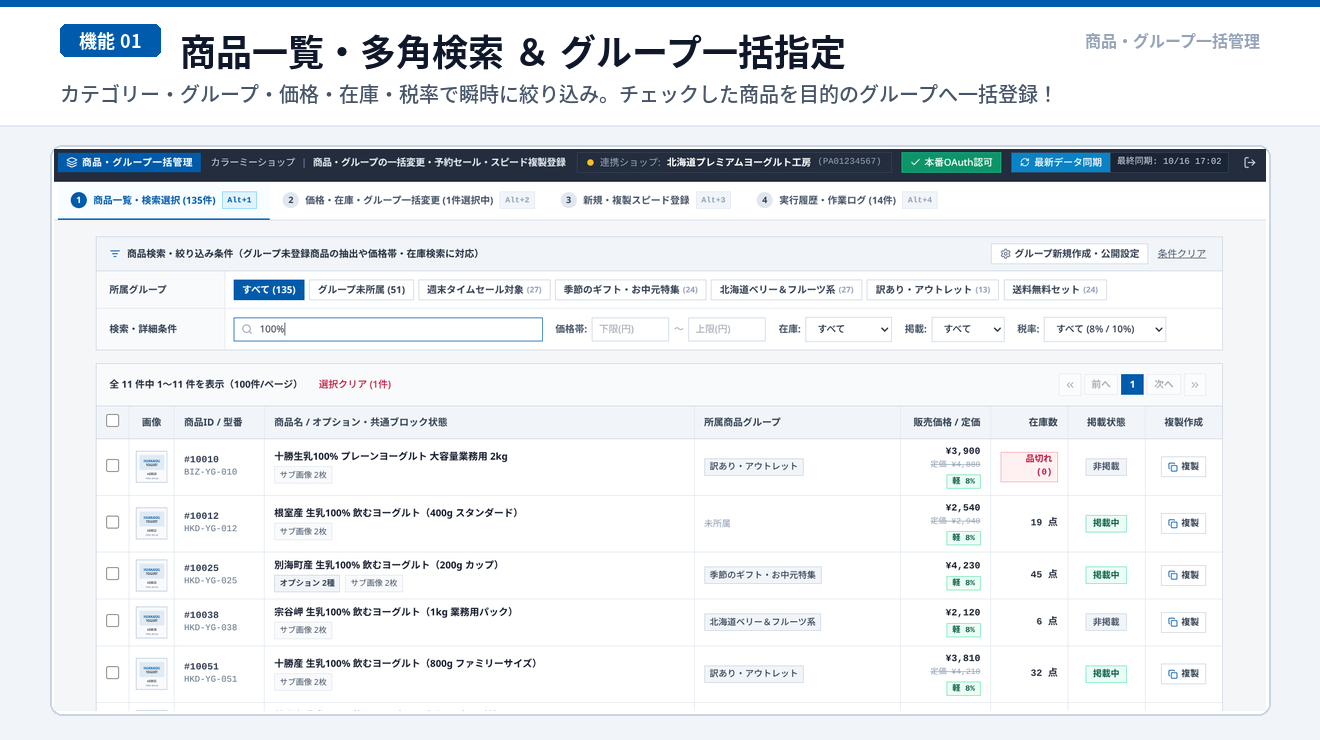The width and height of the screenshot is (1320, 740).
Task: Click the 下限(円) price input
Action: (630, 329)
